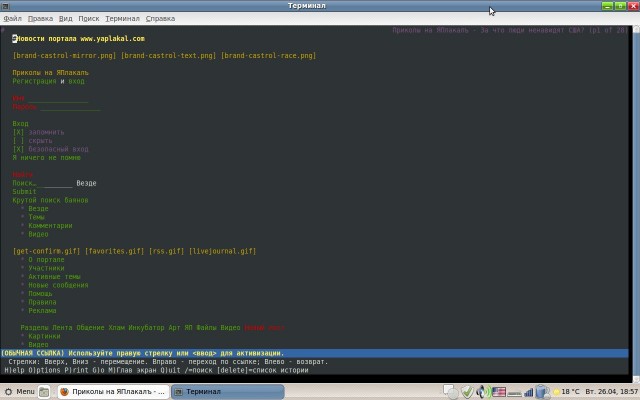Open the Вид menu

65,18
